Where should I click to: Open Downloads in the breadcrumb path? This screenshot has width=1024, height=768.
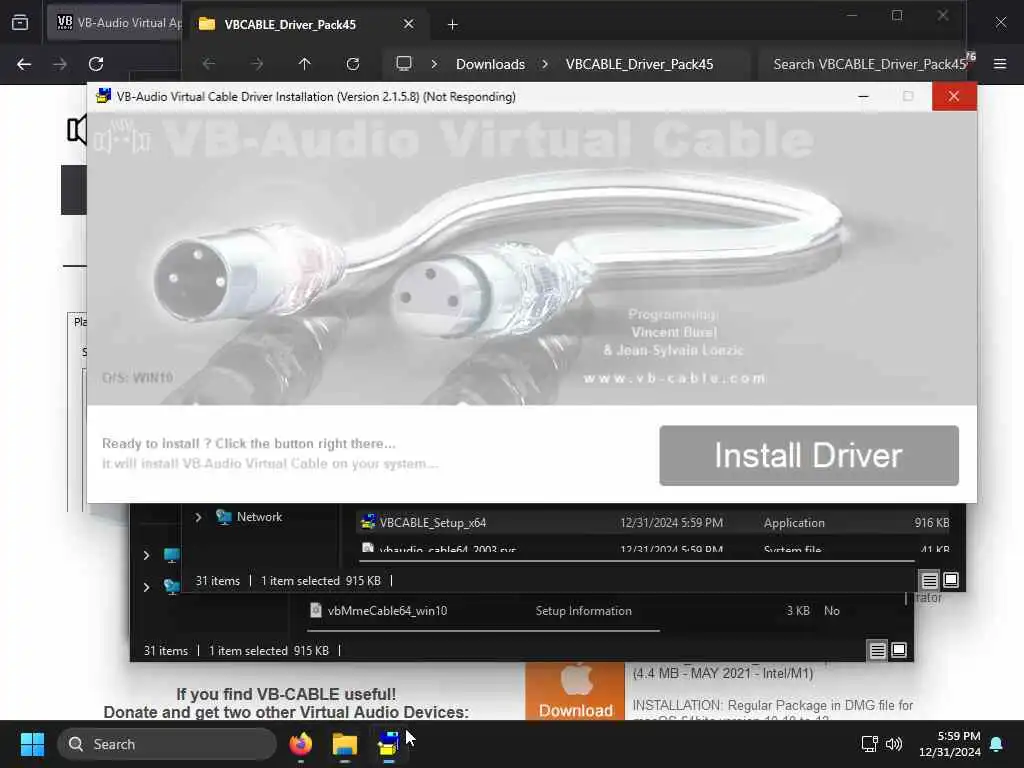(x=490, y=64)
